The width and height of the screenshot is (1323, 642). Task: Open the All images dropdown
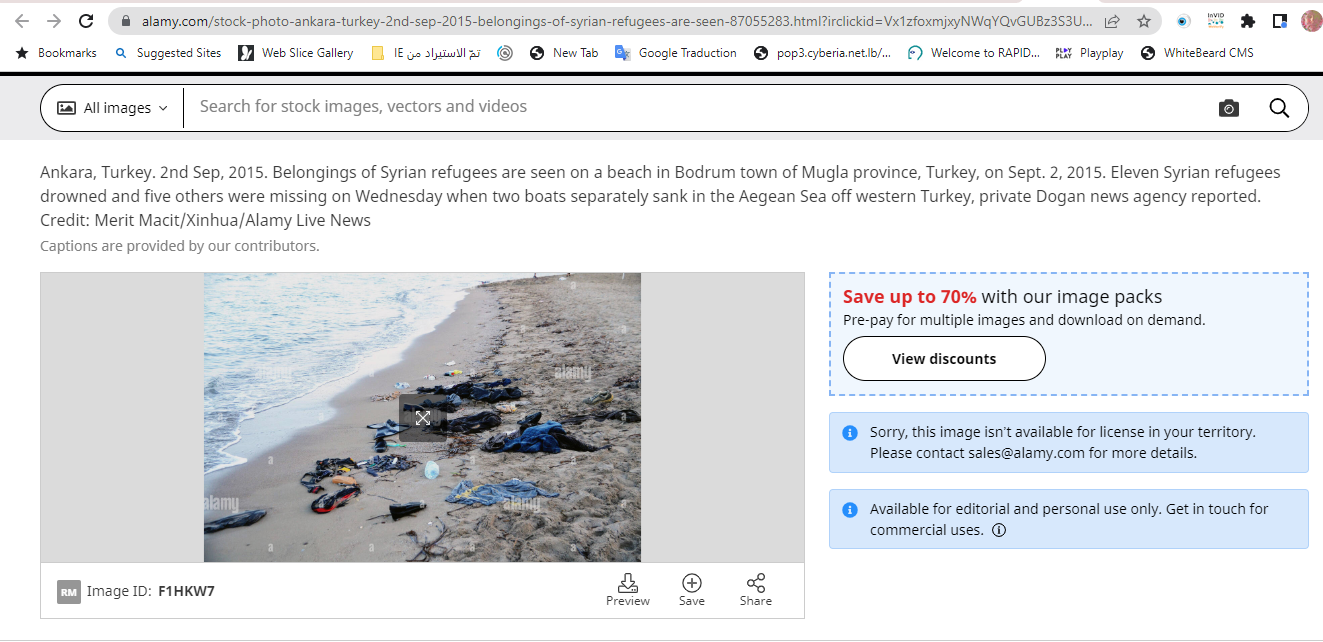[112, 108]
